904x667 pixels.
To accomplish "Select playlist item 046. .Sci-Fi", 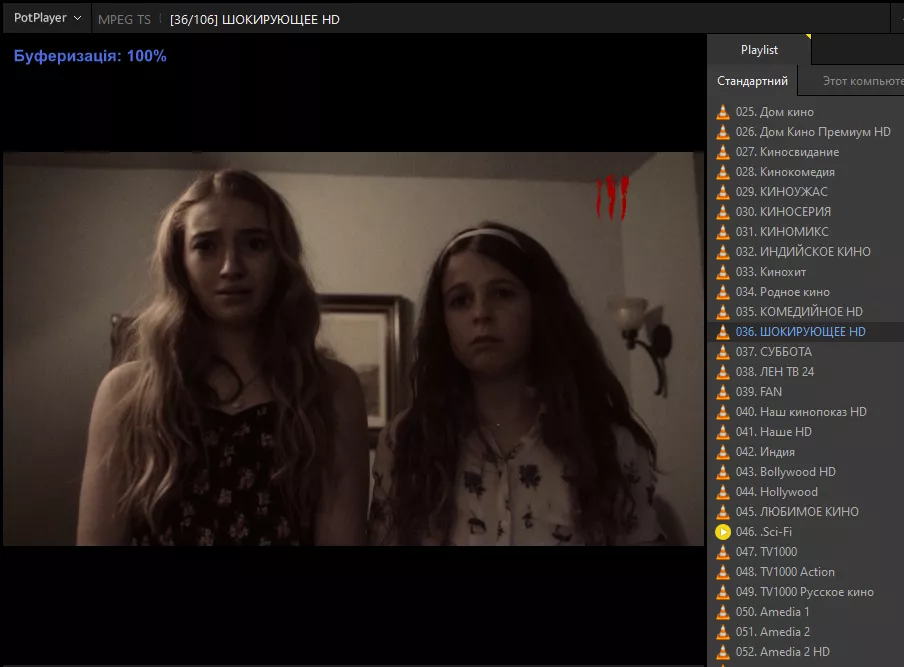I will pos(806,532).
